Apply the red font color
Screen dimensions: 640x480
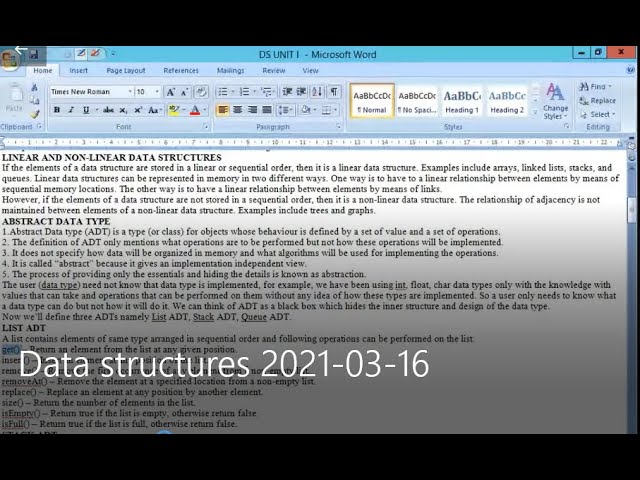[x=195, y=110]
